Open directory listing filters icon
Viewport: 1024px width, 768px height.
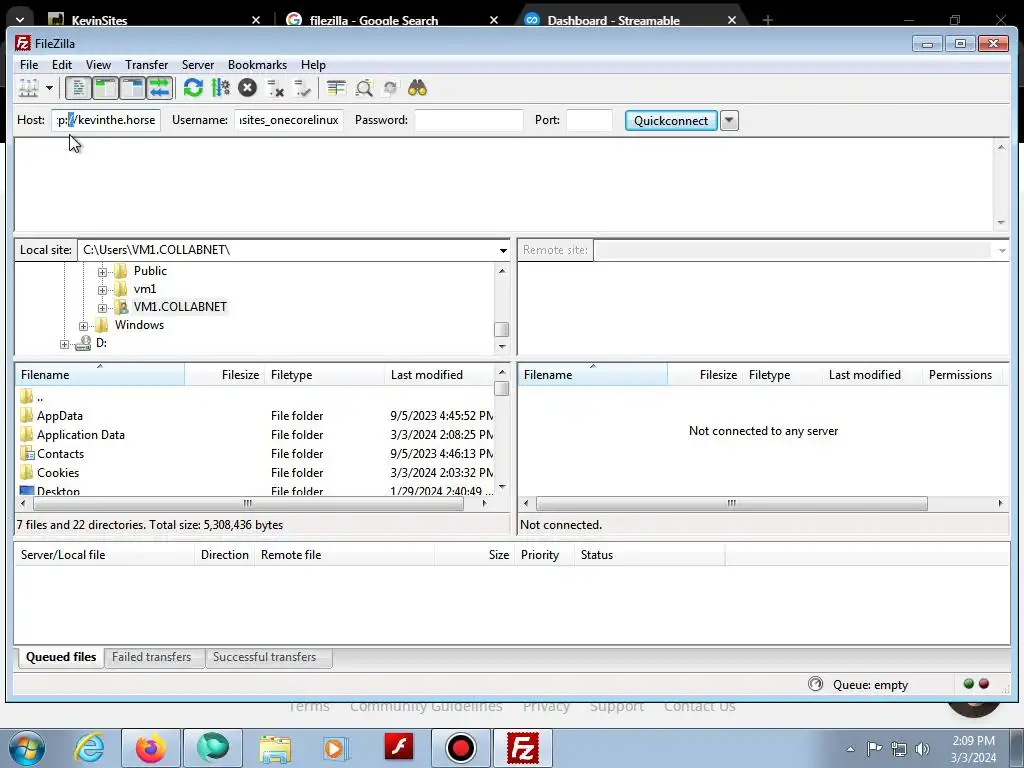coord(336,88)
